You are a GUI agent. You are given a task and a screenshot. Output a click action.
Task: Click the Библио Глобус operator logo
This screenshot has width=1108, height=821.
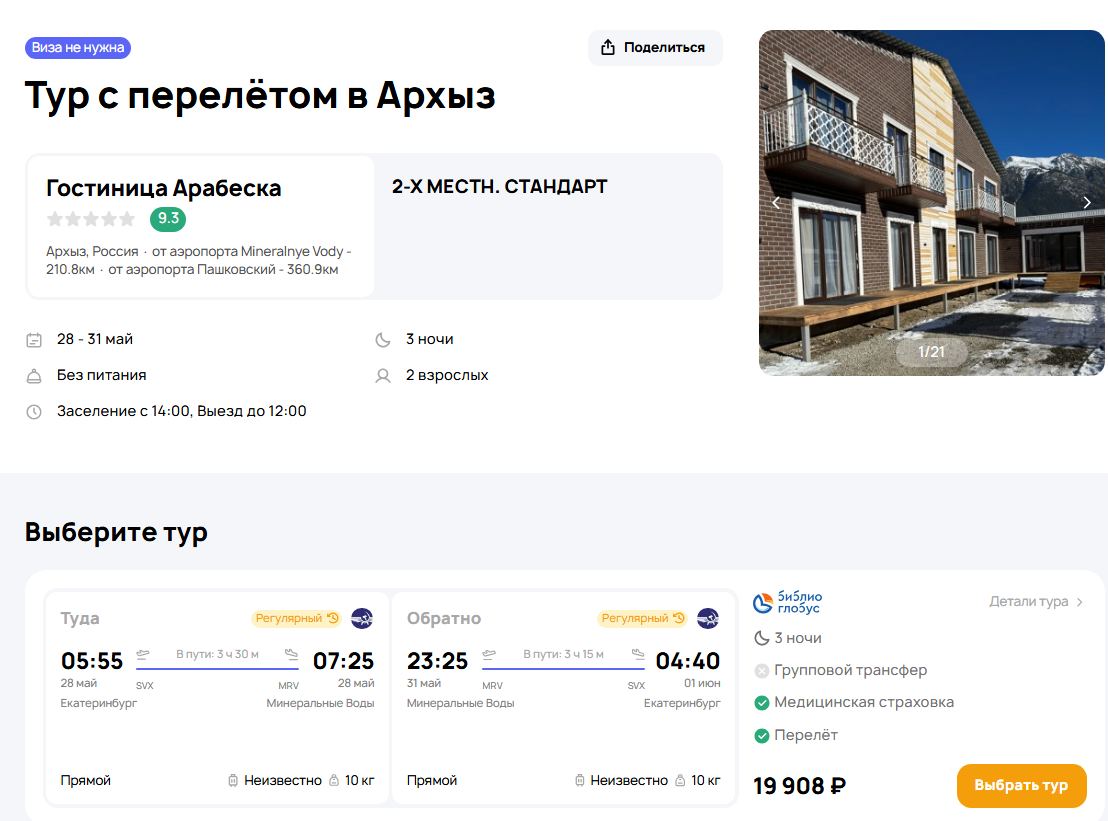click(787, 602)
